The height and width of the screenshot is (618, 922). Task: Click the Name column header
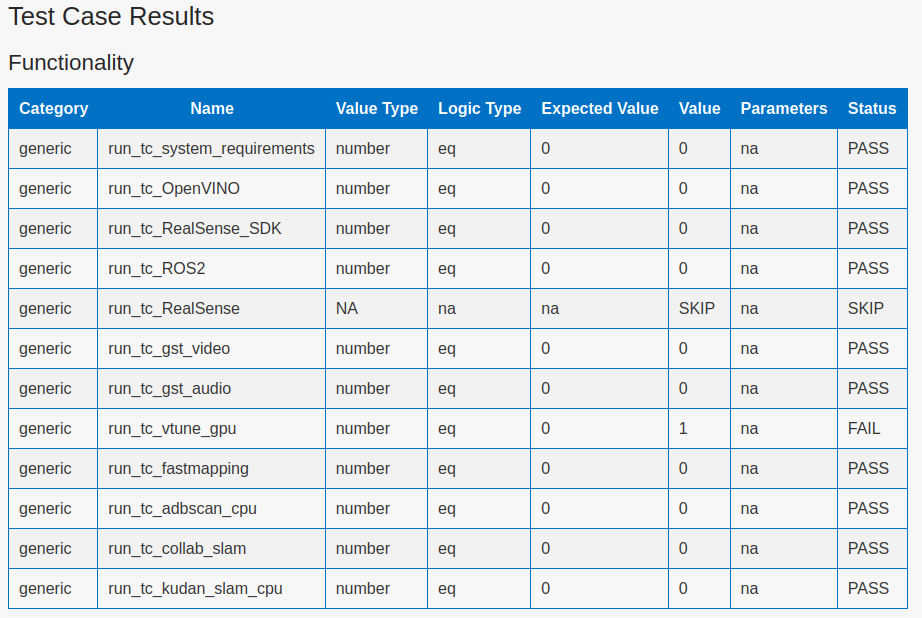(212, 109)
